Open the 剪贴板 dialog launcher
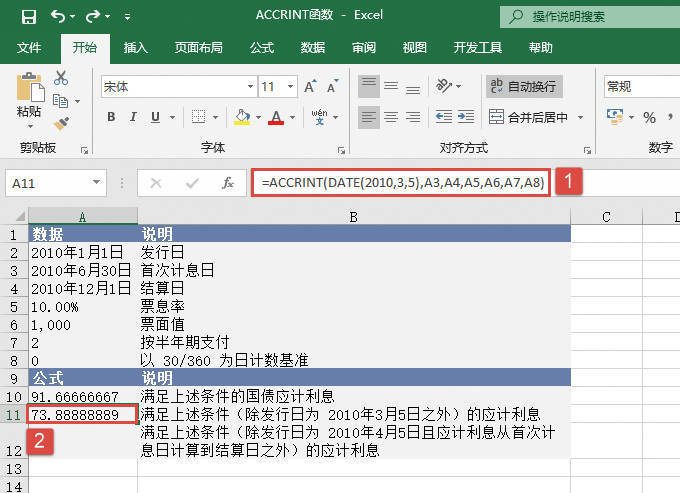The width and height of the screenshot is (680, 493). click(x=84, y=150)
